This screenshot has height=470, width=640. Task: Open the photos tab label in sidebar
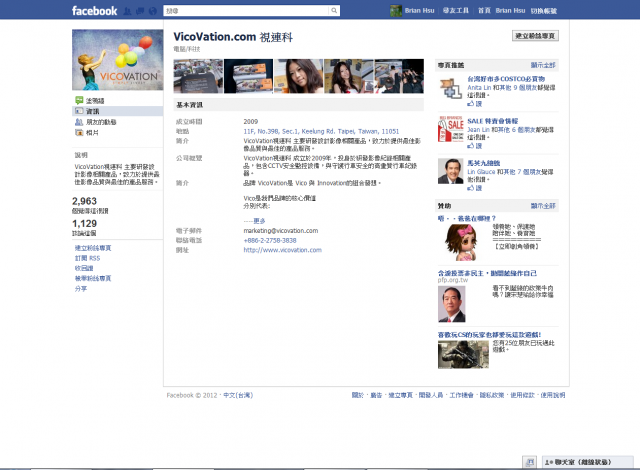click(92, 133)
